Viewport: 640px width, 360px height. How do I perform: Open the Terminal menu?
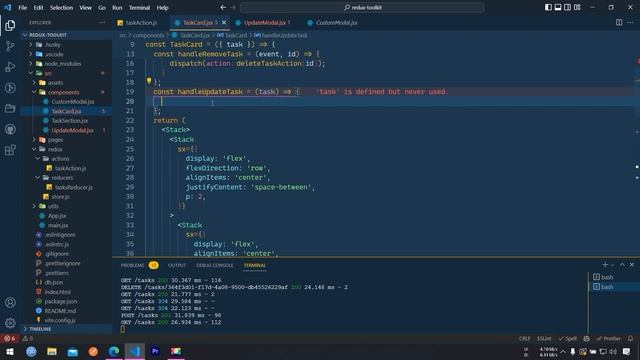[139, 7]
